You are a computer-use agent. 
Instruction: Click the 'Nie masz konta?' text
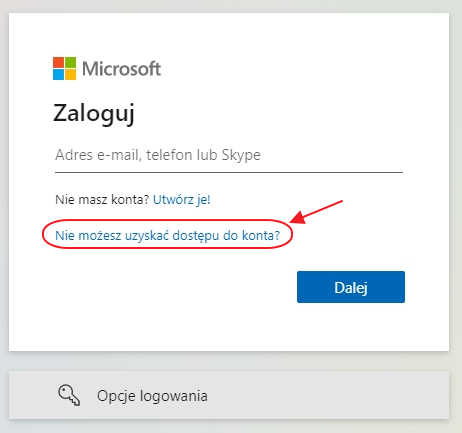(x=102, y=200)
